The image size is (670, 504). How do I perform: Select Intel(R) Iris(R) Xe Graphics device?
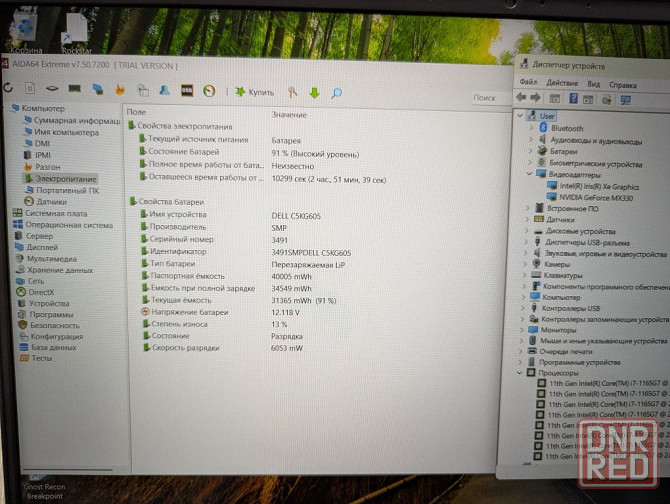[x=594, y=186]
